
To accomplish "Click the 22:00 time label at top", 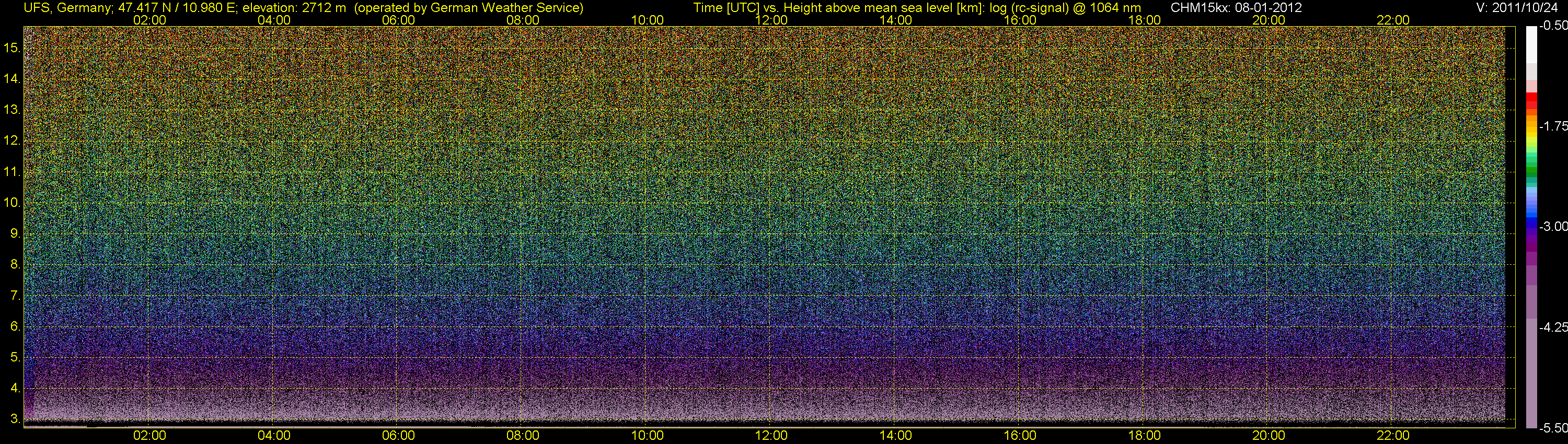I will (x=1393, y=20).
